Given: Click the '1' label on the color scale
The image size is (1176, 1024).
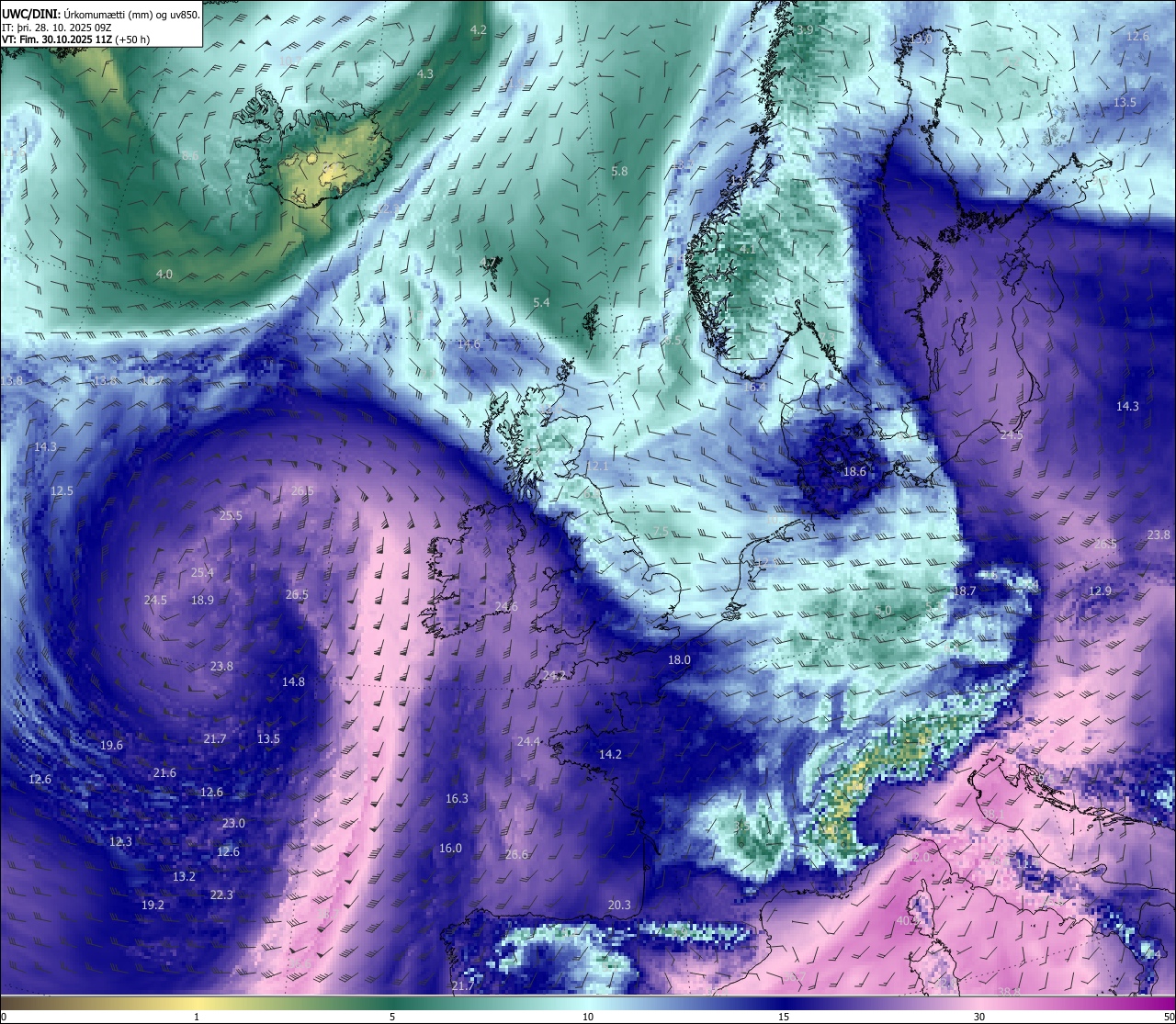Looking at the screenshot, I should click(197, 1017).
